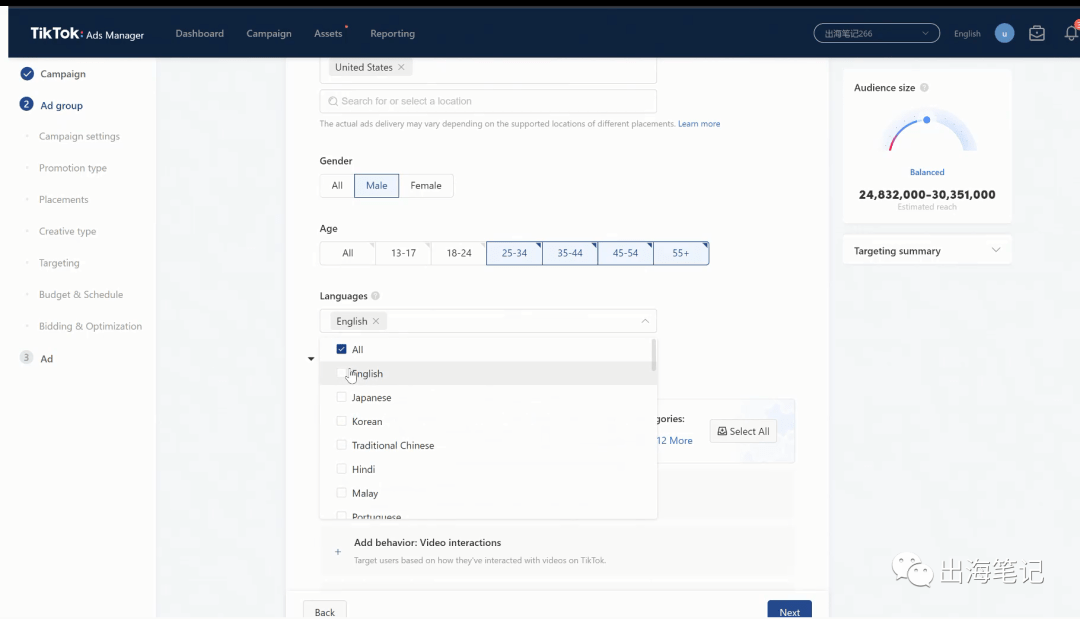Open the Reporting menu
Screen dimensions: 1080x619
[393, 33]
